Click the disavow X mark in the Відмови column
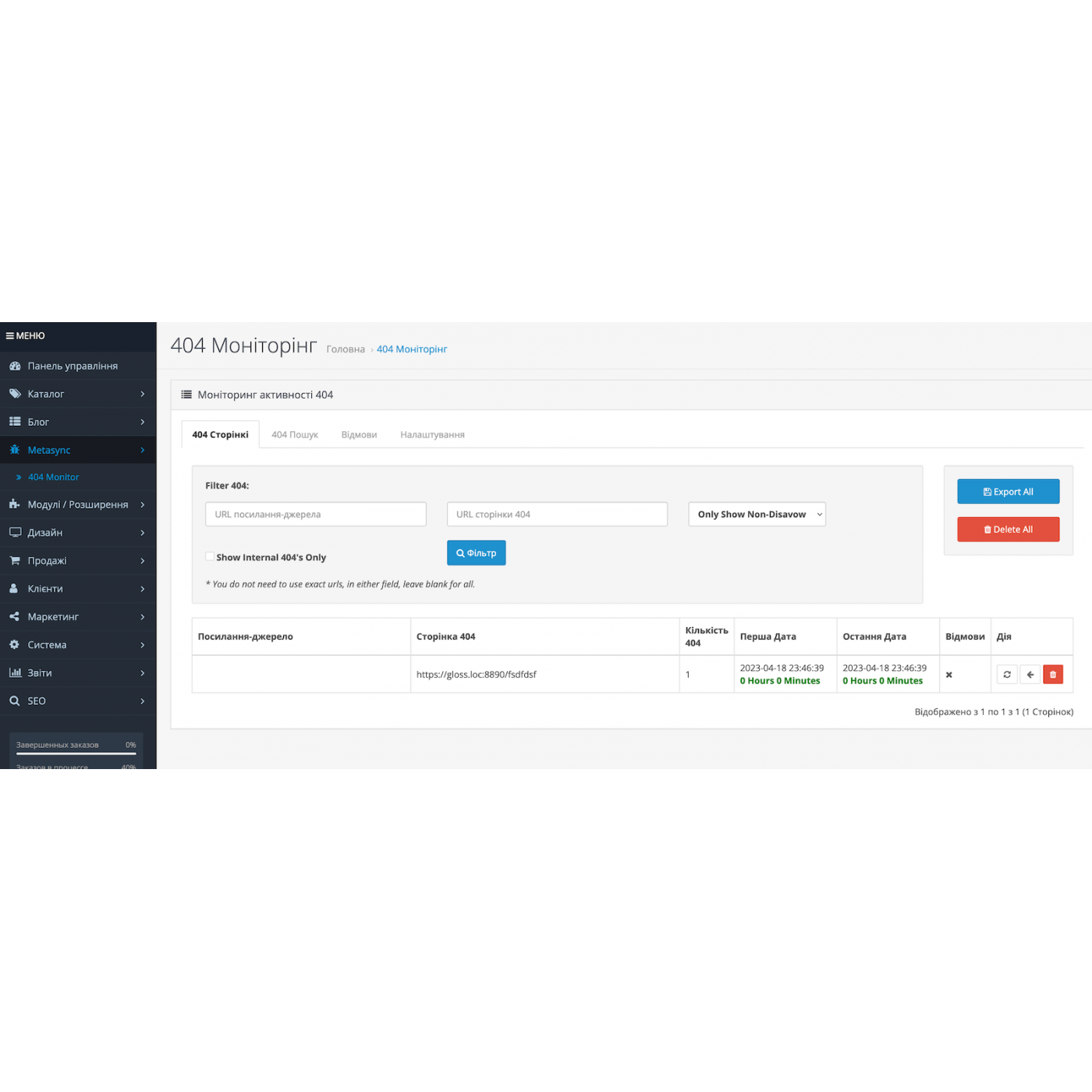This screenshot has width=1092, height=1092. tap(948, 675)
